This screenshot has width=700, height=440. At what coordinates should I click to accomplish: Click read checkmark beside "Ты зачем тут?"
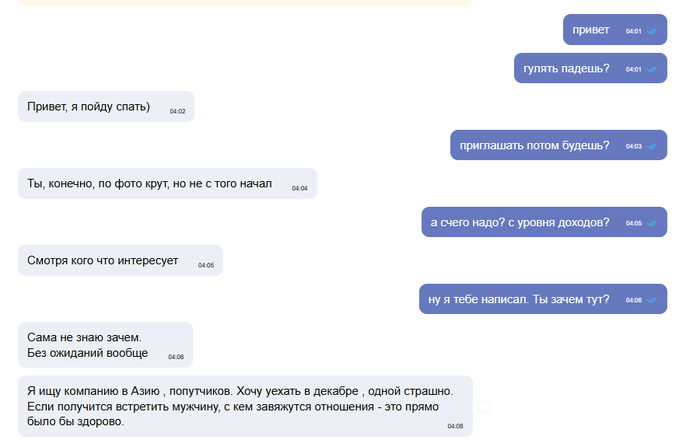652,300
